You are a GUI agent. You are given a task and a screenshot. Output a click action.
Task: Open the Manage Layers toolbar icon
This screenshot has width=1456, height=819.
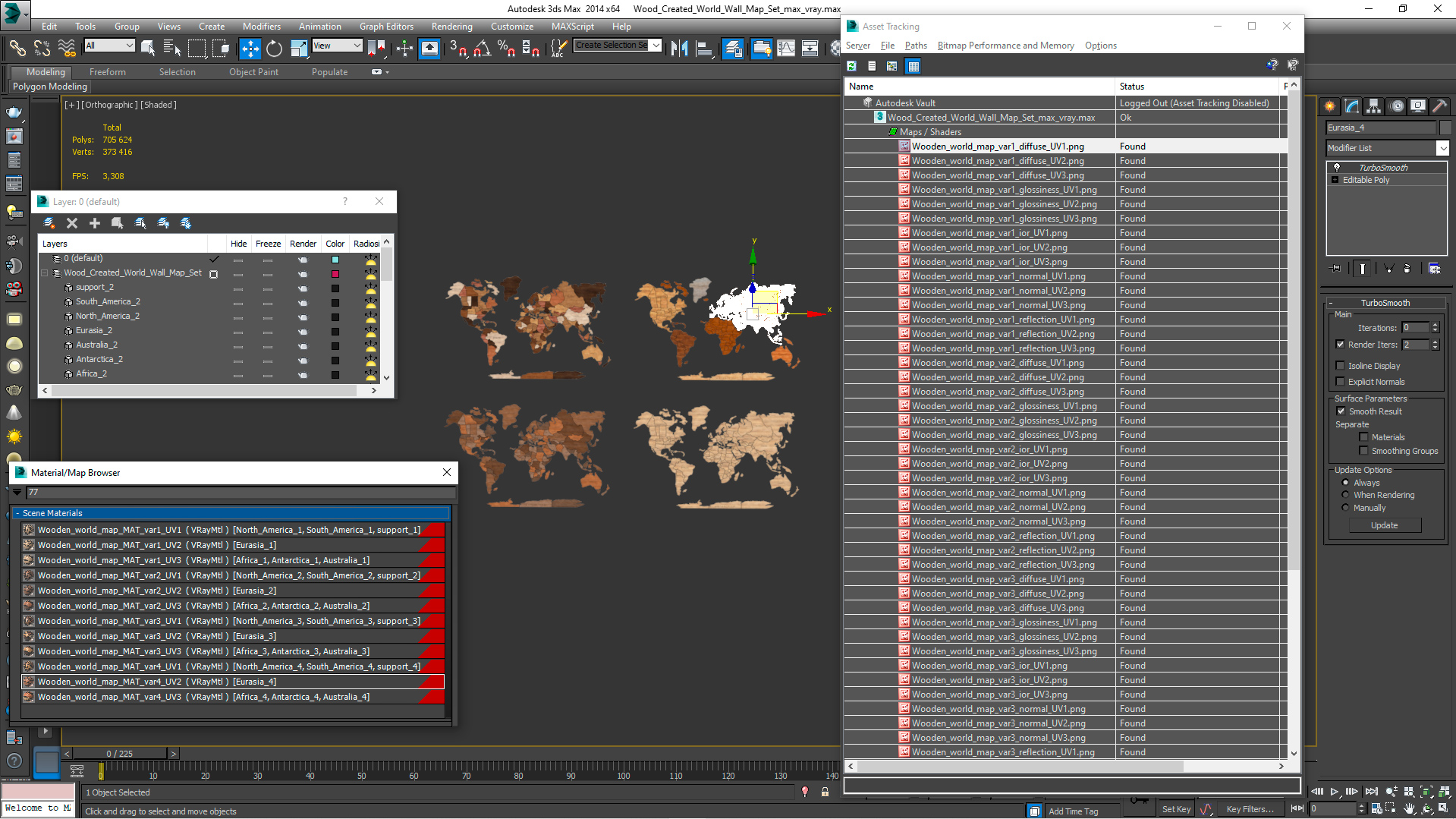pyautogui.click(x=733, y=49)
